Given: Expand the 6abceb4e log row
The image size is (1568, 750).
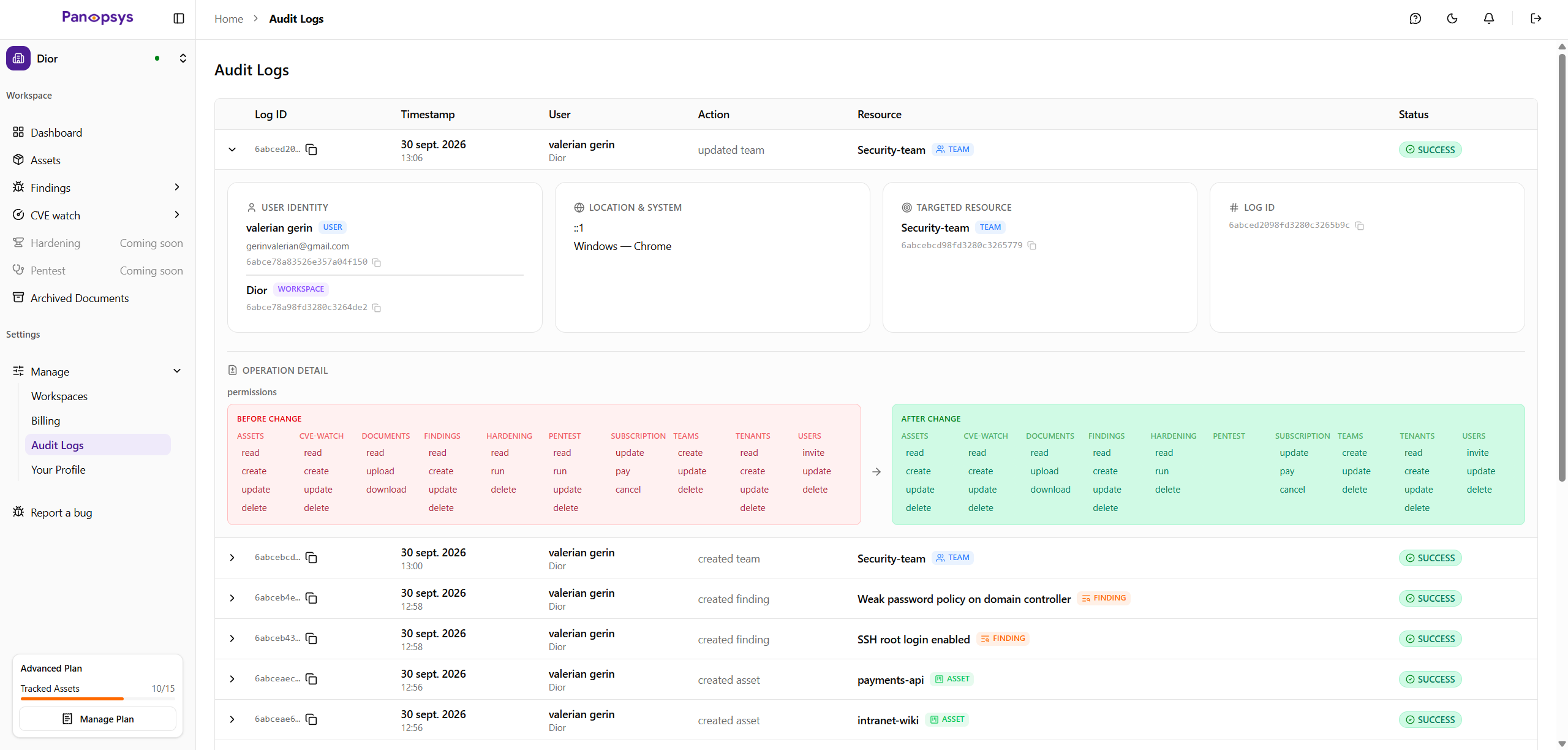Looking at the screenshot, I should point(232,598).
